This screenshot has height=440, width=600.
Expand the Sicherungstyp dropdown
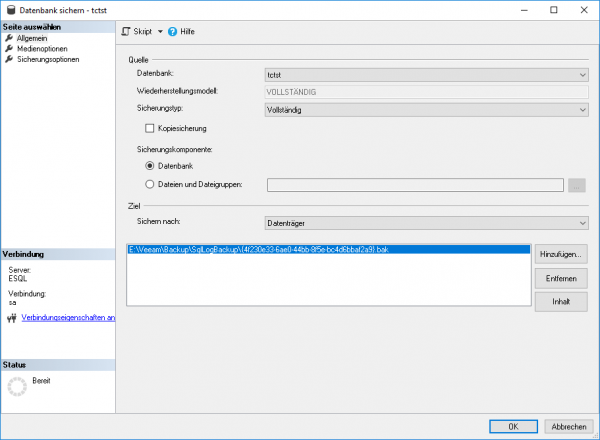[426, 110]
